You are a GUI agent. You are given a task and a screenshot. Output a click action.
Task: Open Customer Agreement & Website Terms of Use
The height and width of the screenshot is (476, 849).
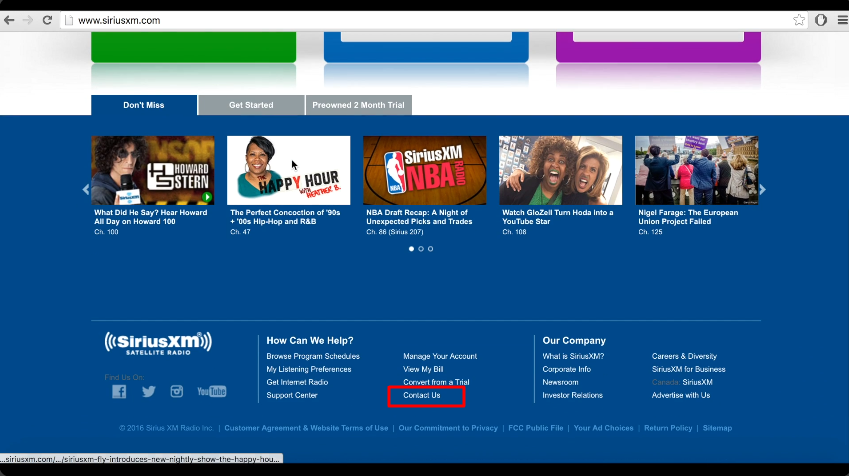tap(306, 428)
